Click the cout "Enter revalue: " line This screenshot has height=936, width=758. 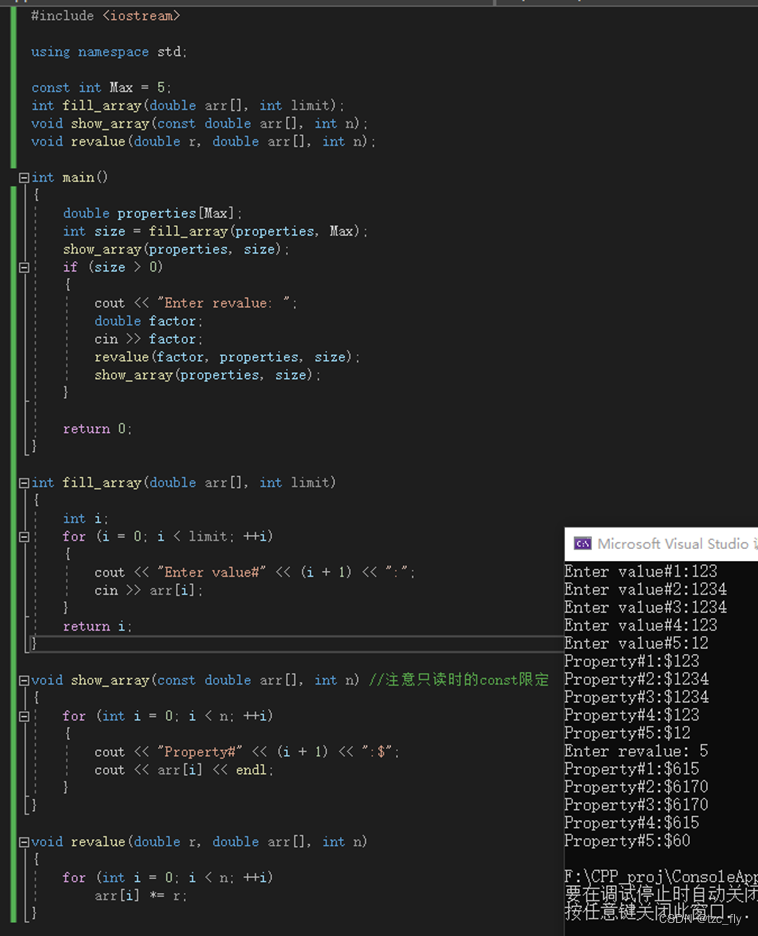(x=196, y=303)
